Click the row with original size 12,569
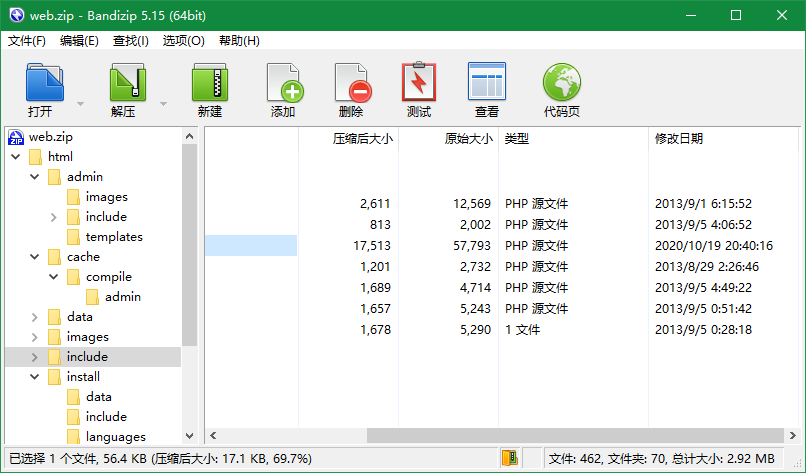806x473 pixels. (x=502, y=204)
